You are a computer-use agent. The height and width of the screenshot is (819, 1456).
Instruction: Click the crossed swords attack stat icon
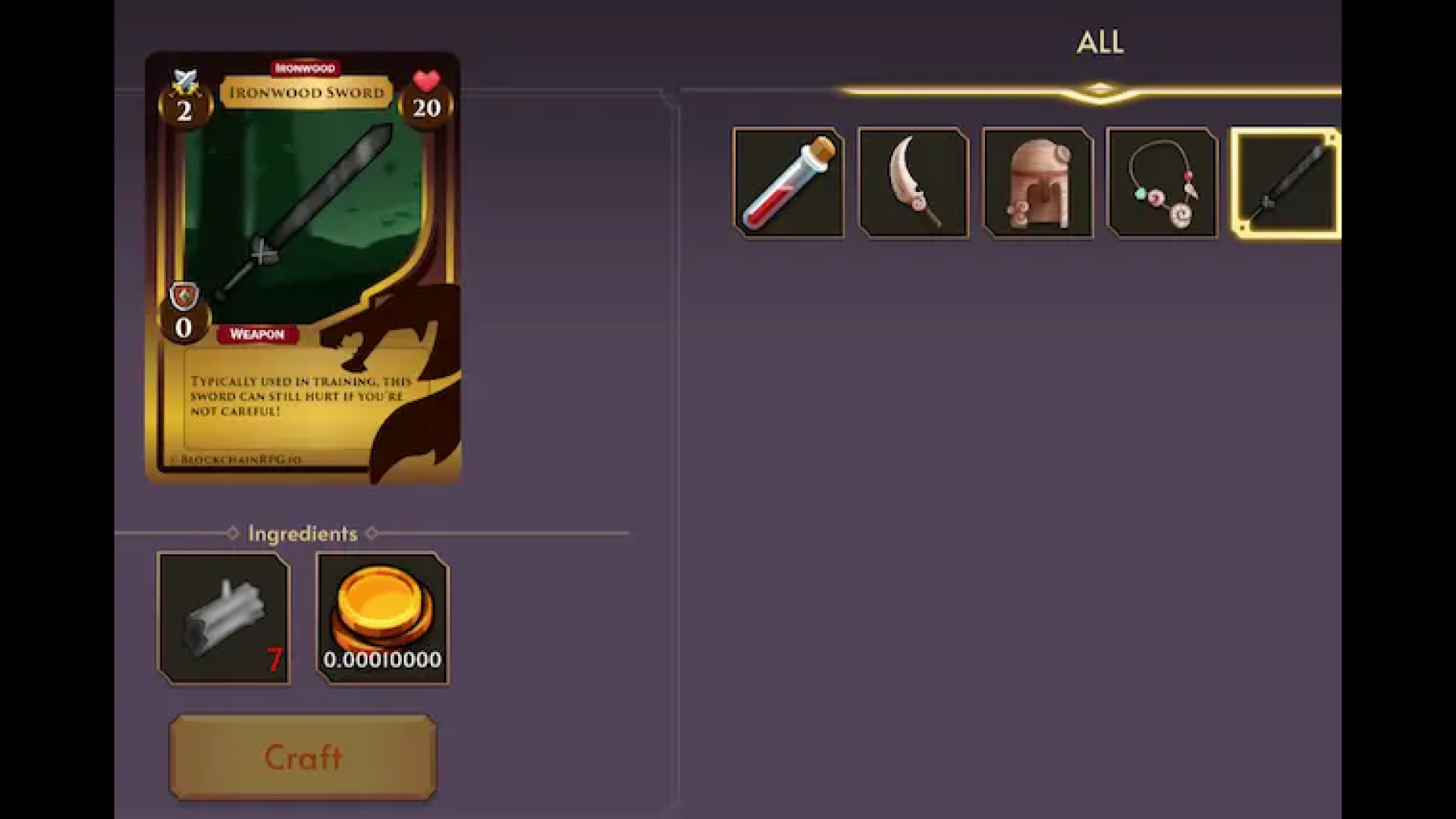[185, 80]
